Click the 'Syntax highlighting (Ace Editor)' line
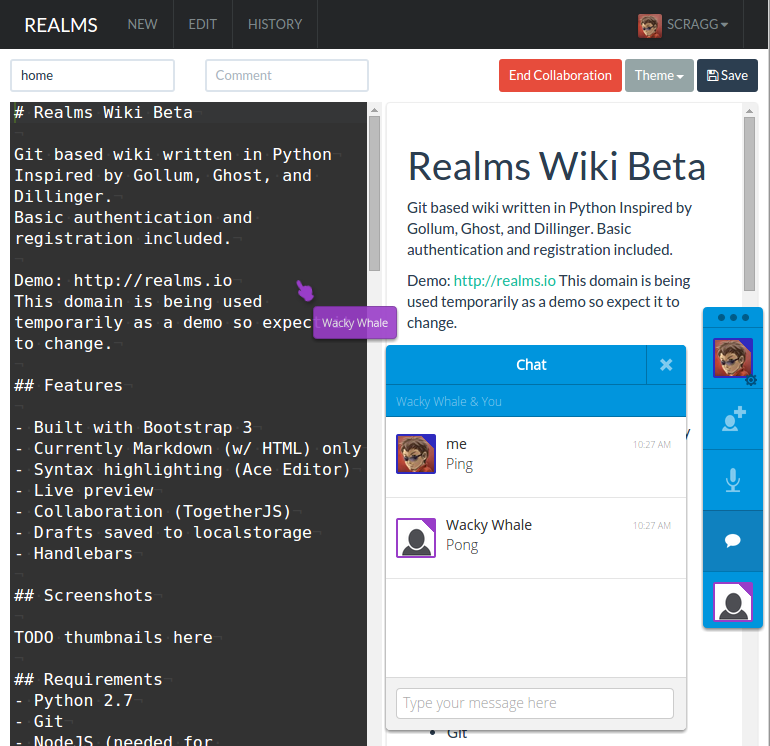The image size is (770, 746). (183, 470)
